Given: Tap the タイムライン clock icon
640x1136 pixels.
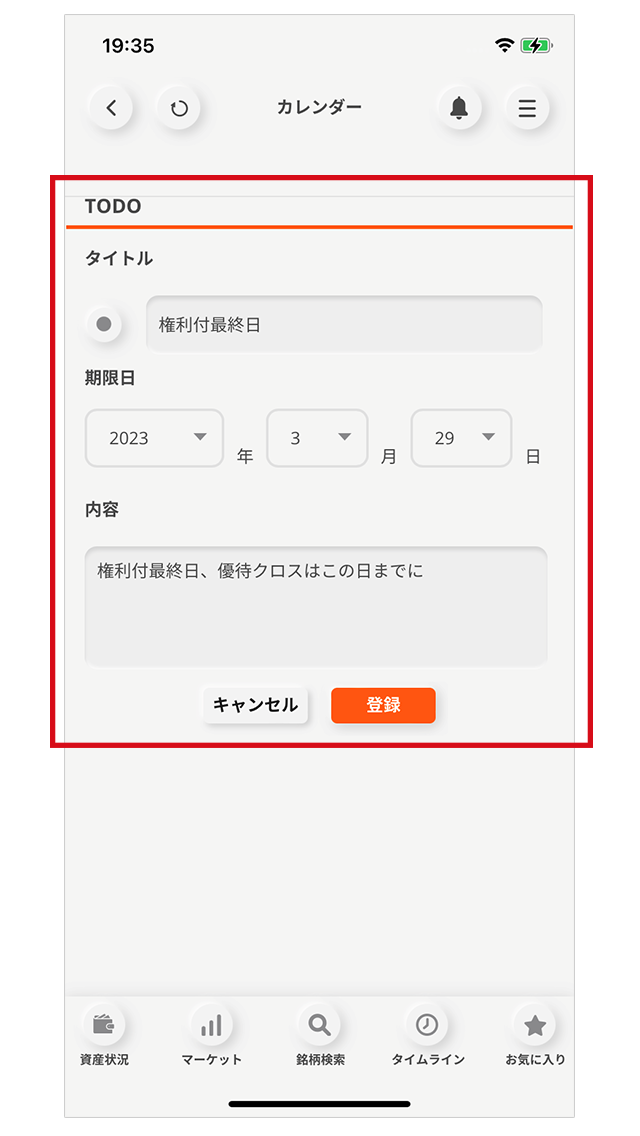Looking at the screenshot, I should [427, 1024].
